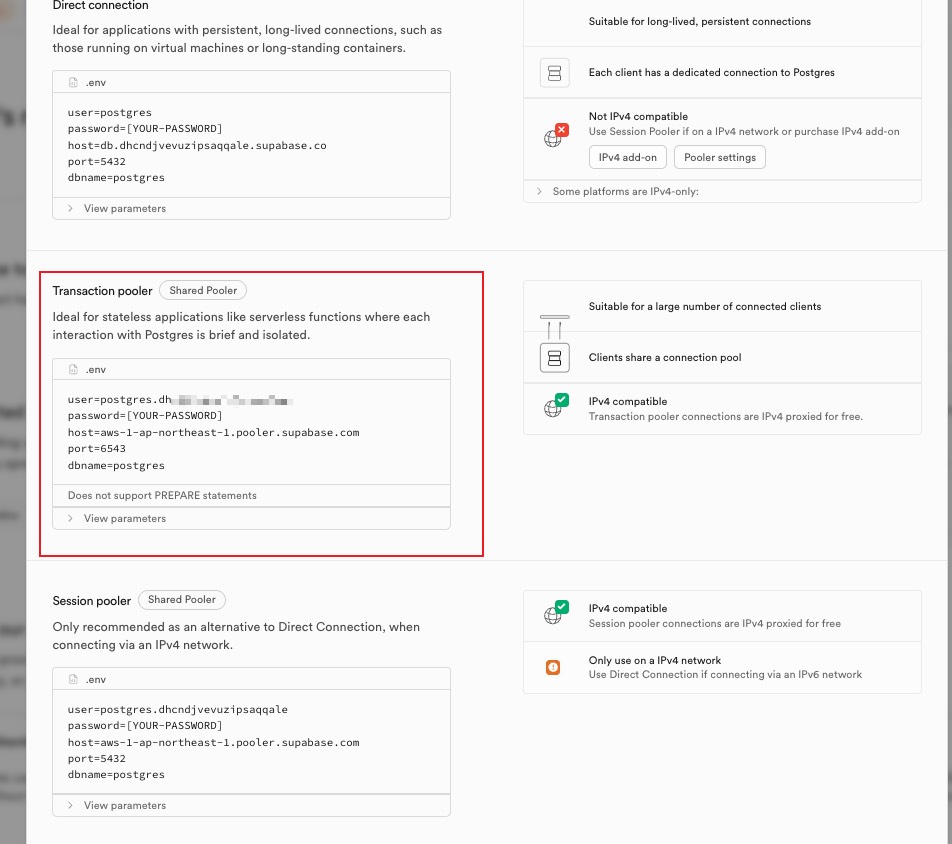
Task: Click the Session pooler .env file icon
Action: [x=73, y=680]
